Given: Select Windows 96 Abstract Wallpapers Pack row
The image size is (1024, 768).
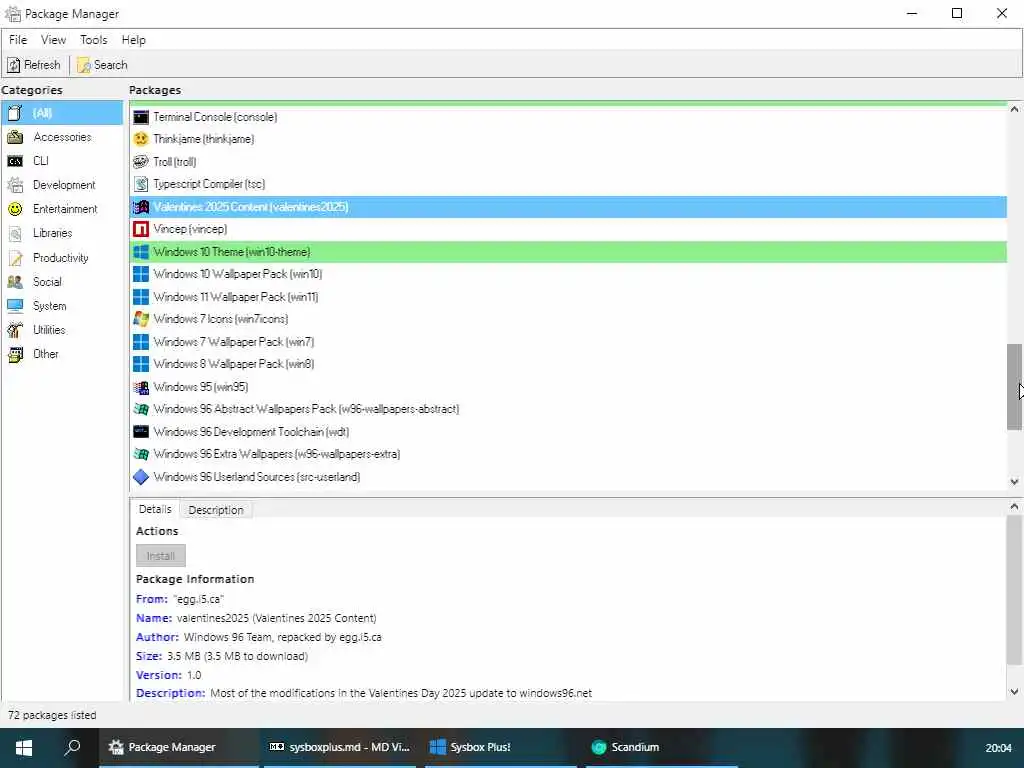Looking at the screenshot, I should pos(568,409).
